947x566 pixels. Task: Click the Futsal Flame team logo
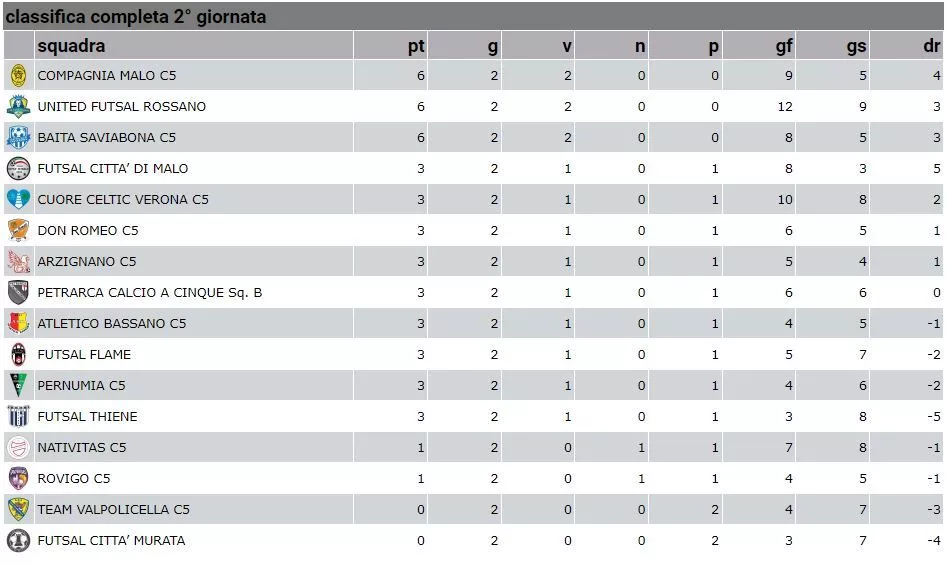19,355
